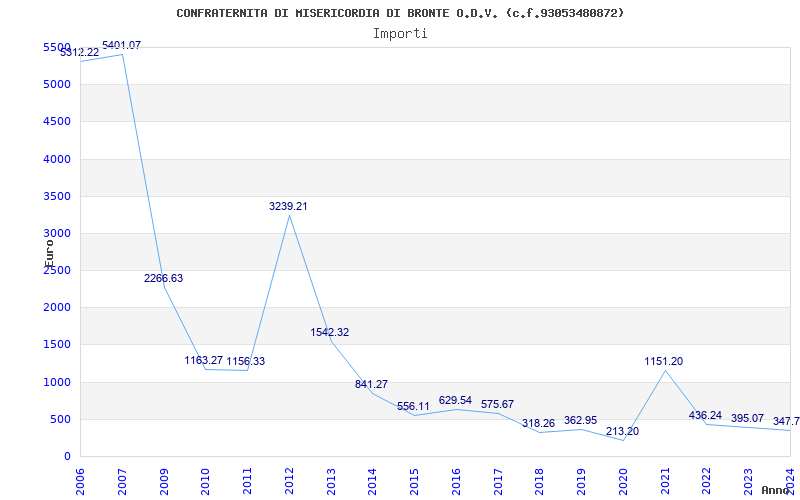Select the 5312.22 data label
Screen dimensions: 800x500
pos(80,52)
